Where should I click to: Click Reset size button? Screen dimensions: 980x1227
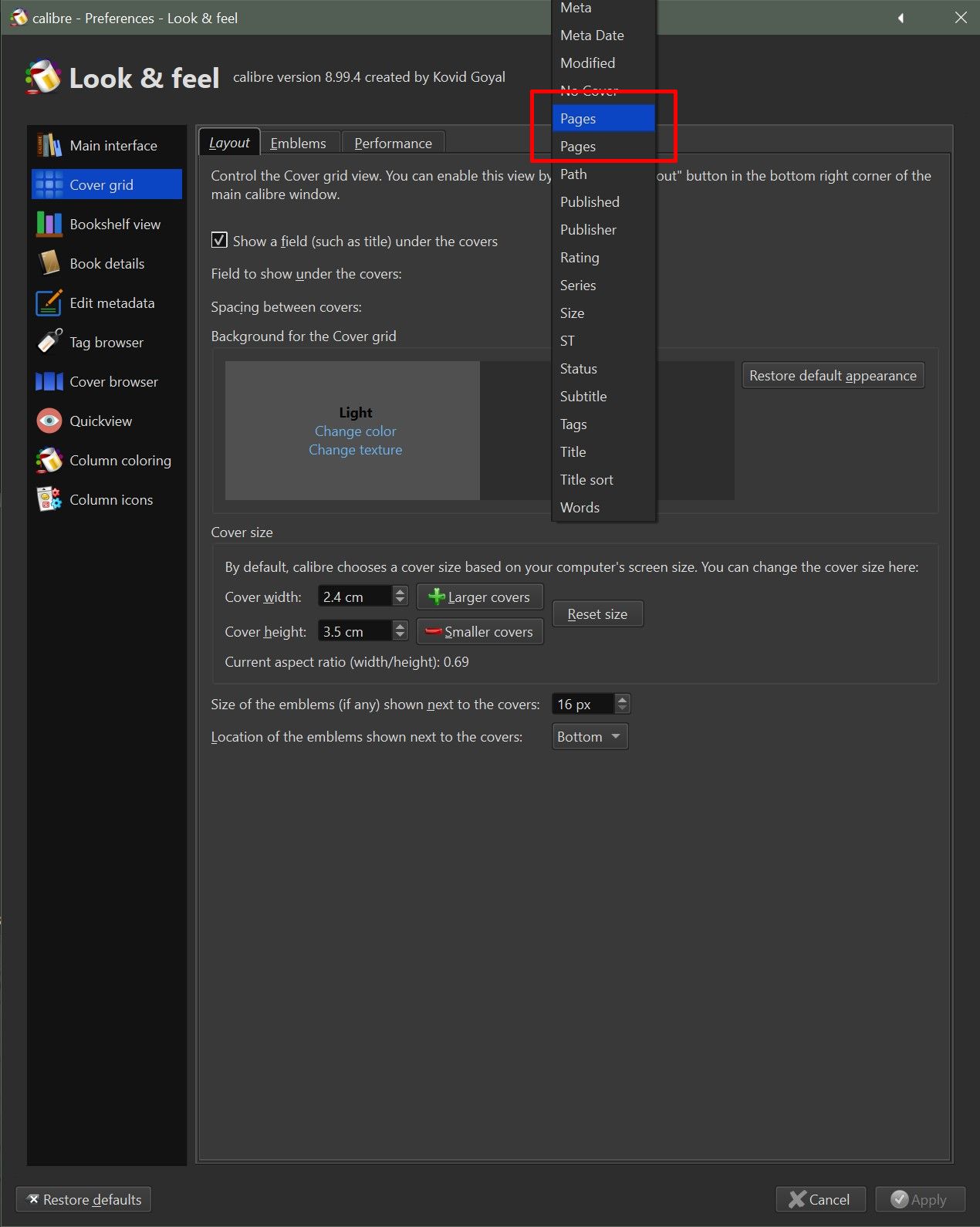[598, 614]
